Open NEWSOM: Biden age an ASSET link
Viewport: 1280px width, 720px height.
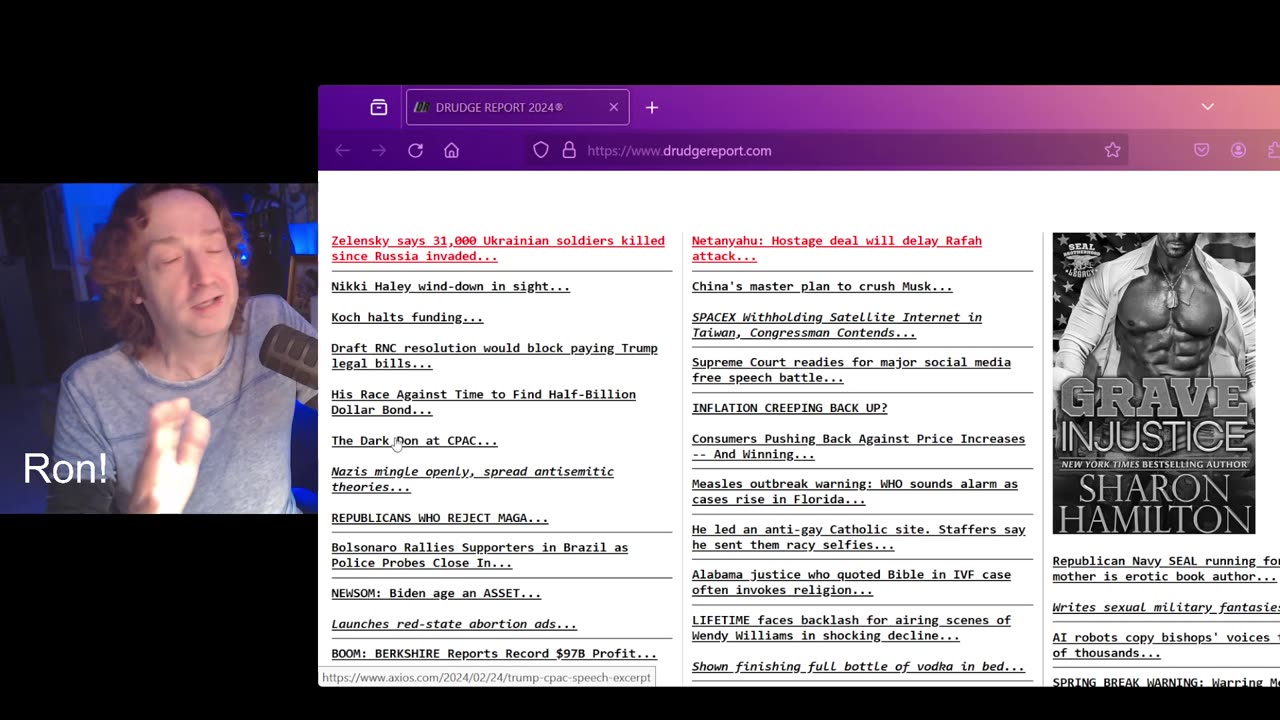436,593
